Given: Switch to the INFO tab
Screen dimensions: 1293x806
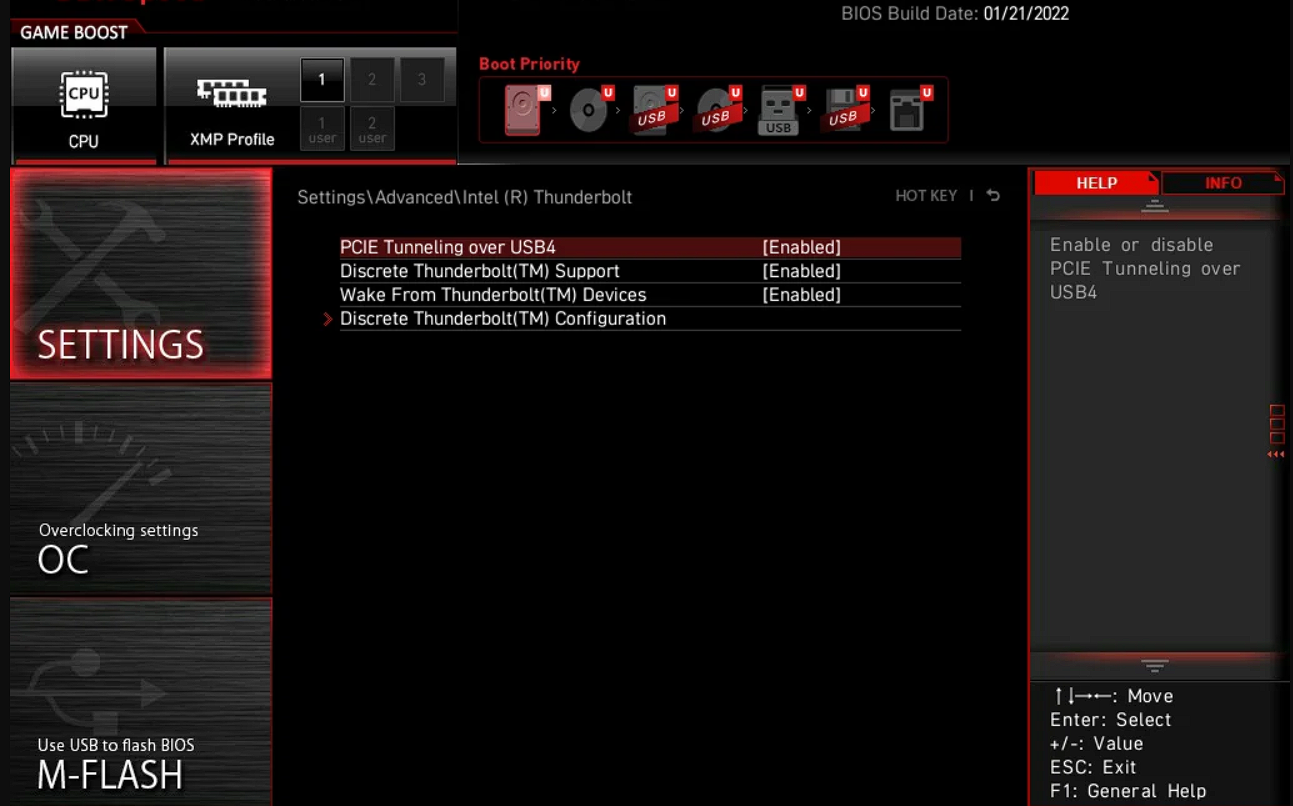Looking at the screenshot, I should (1222, 183).
